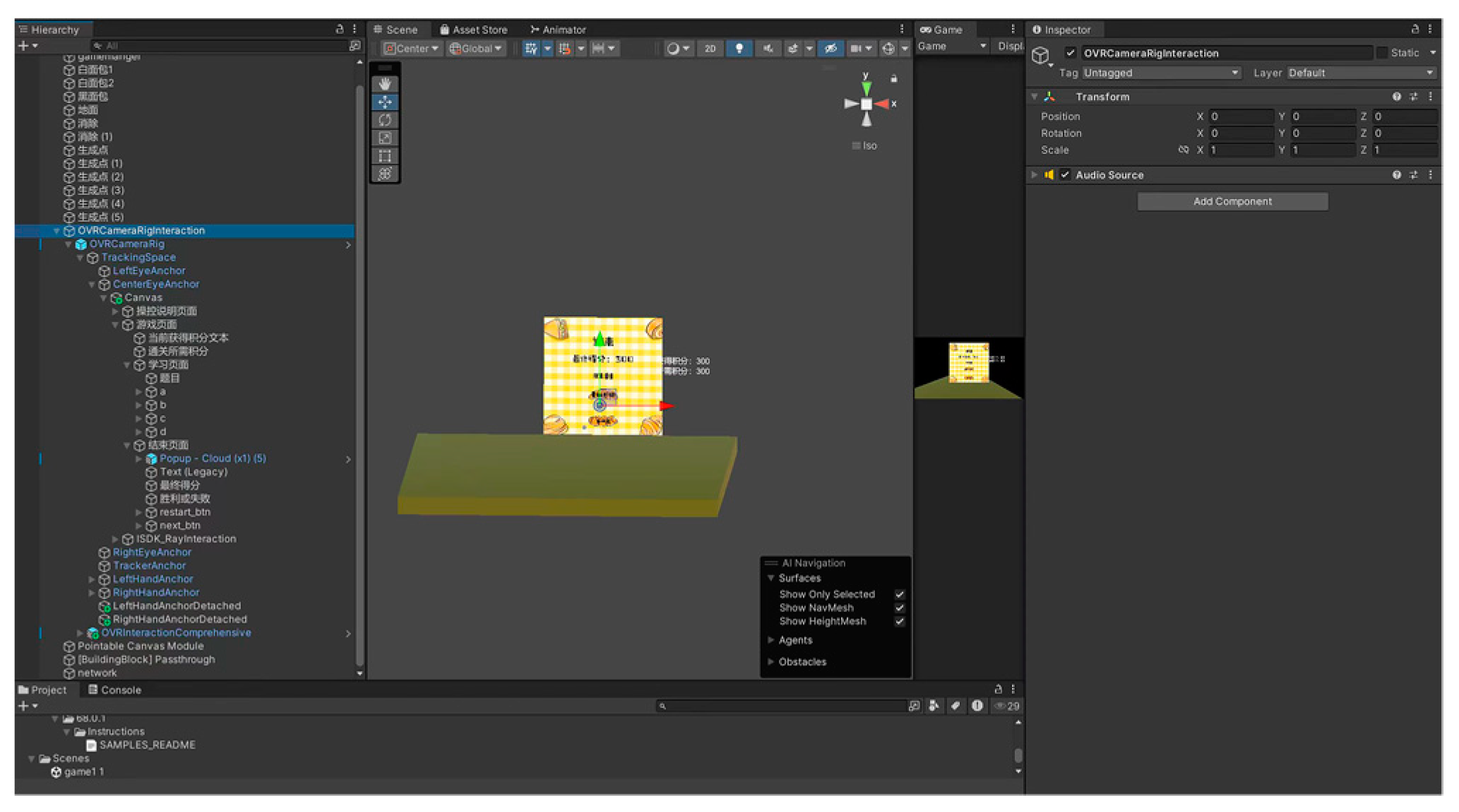Viewport: 1459px width, 812px height.
Task: Open the Global orientation dropdown
Action: pyautogui.click(x=476, y=48)
